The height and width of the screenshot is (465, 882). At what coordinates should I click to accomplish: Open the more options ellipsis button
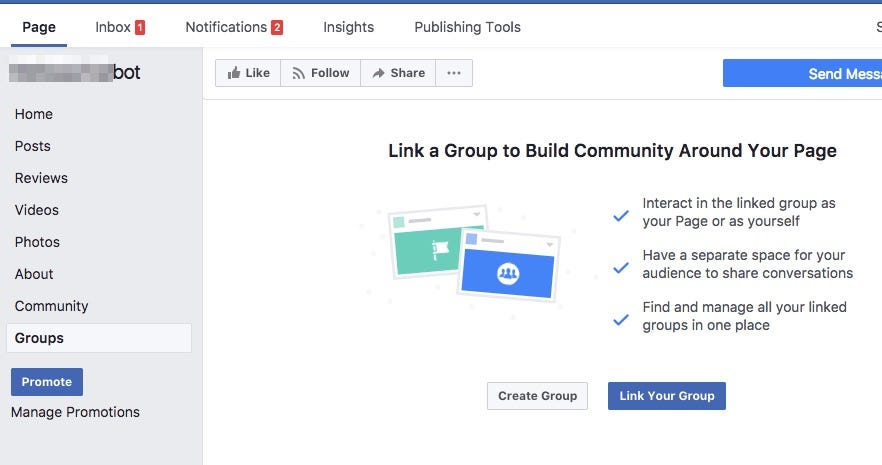(454, 73)
